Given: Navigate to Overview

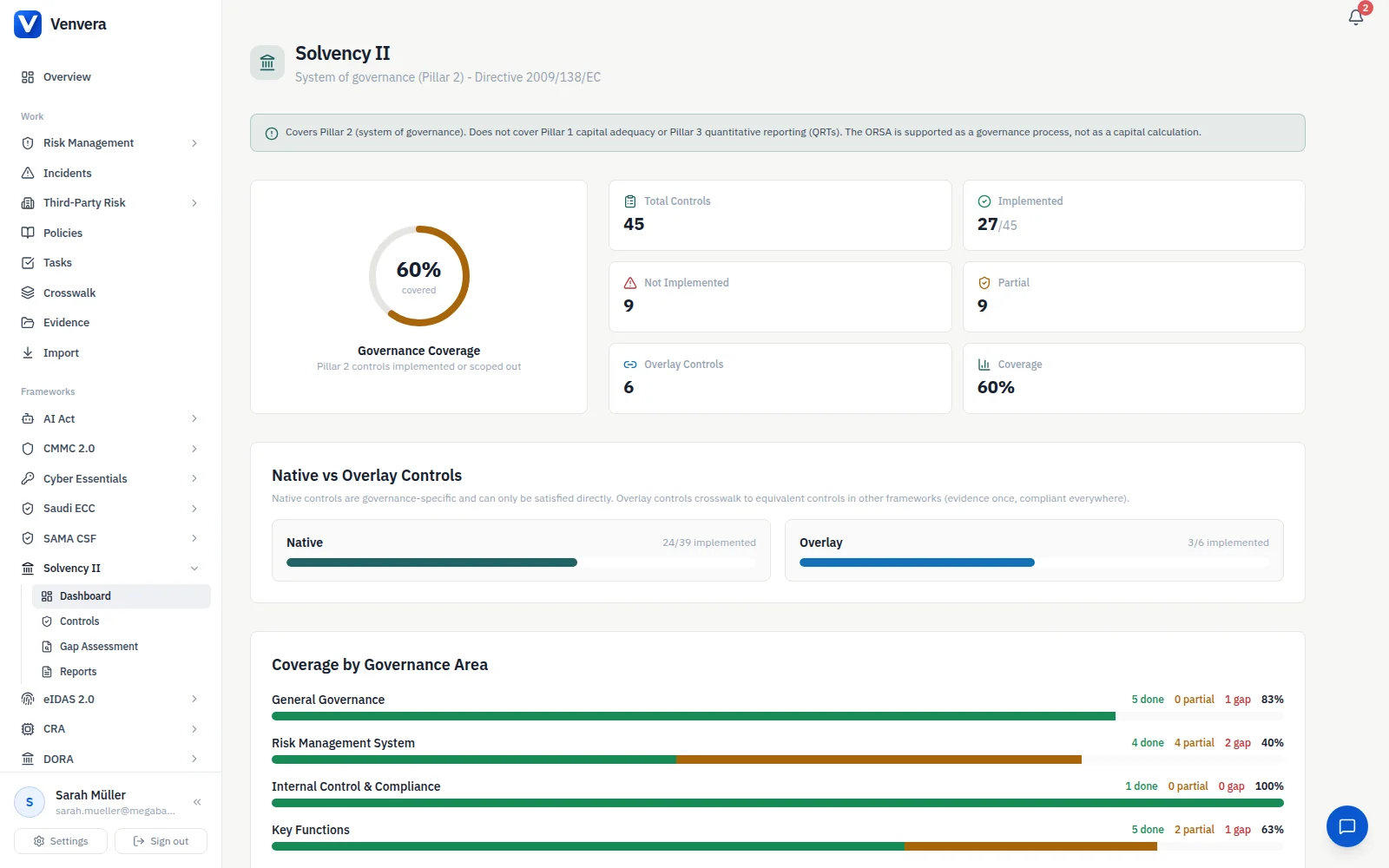Looking at the screenshot, I should [x=110, y=77].
